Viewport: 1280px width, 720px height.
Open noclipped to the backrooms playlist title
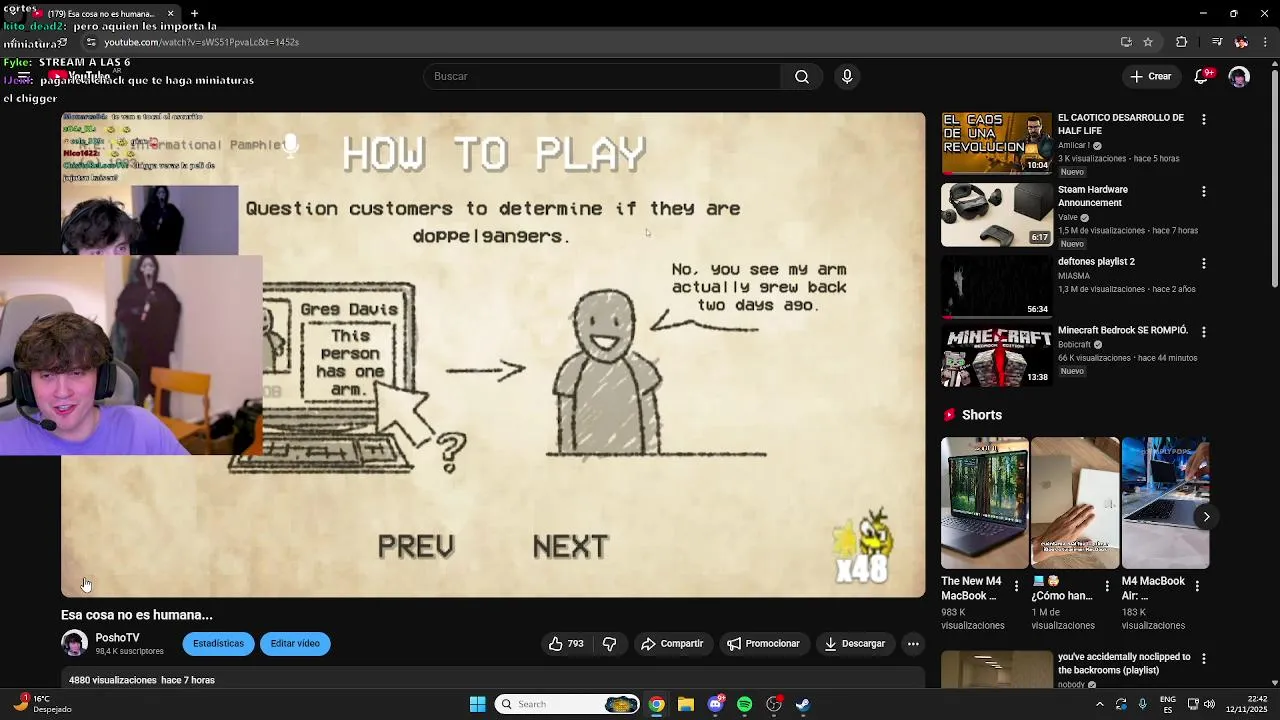point(1124,664)
